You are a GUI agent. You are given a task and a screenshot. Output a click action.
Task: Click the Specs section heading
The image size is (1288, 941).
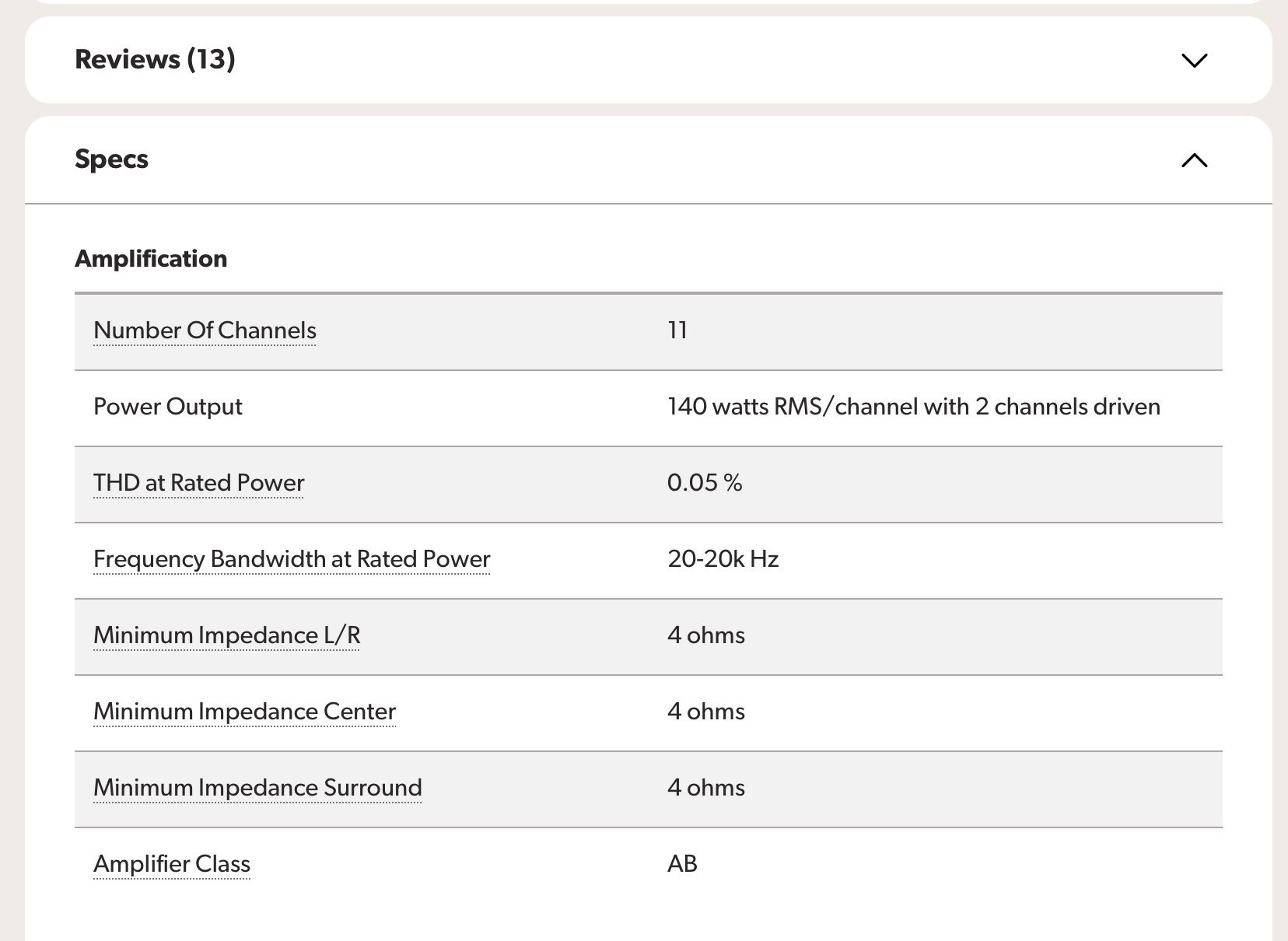point(111,159)
